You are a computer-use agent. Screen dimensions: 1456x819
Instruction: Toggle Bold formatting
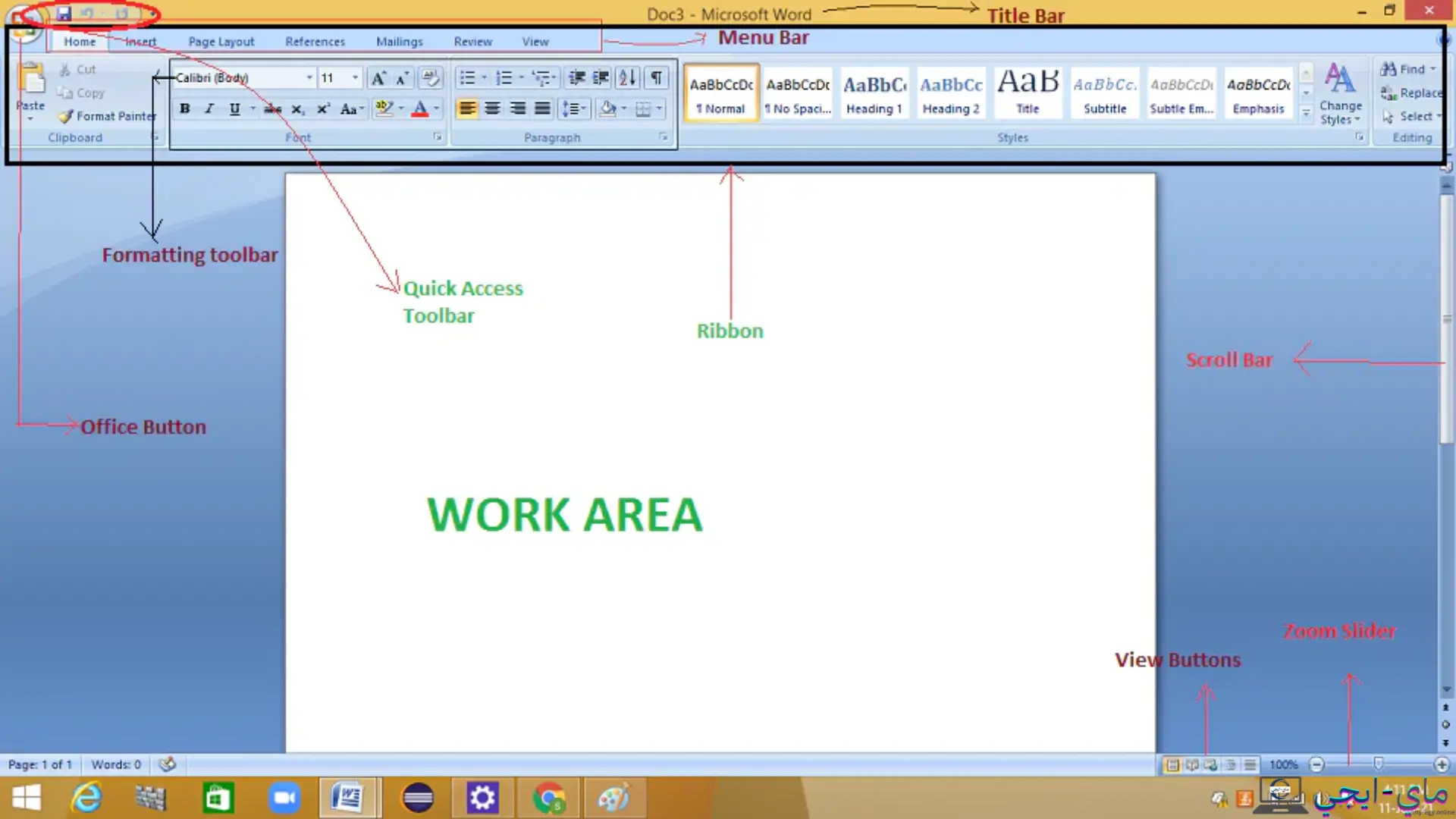[x=184, y=108]
